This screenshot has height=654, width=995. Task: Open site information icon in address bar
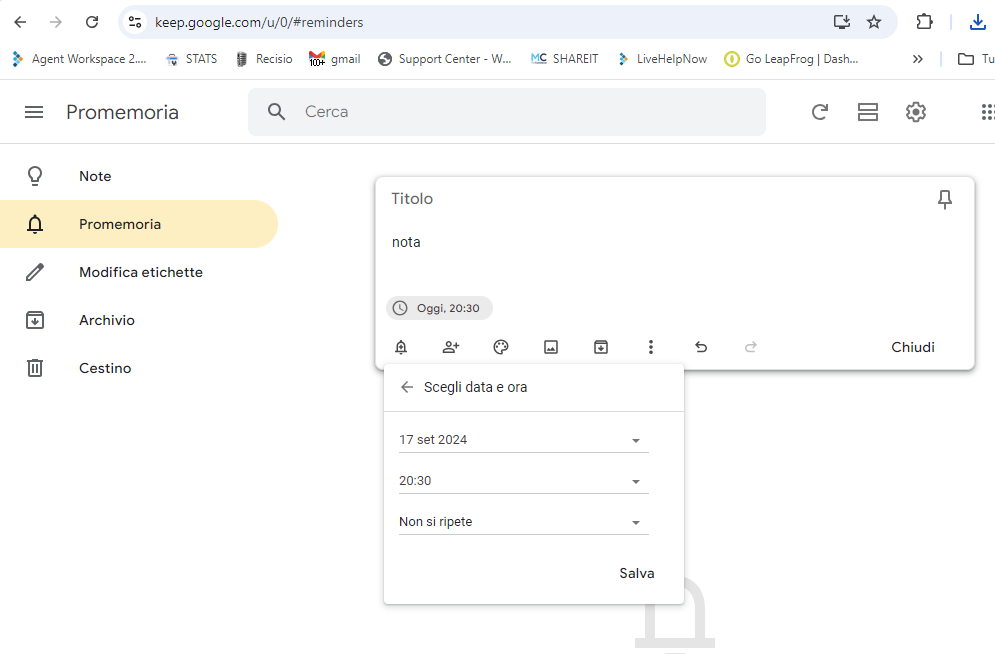click(x=135, y=22)
